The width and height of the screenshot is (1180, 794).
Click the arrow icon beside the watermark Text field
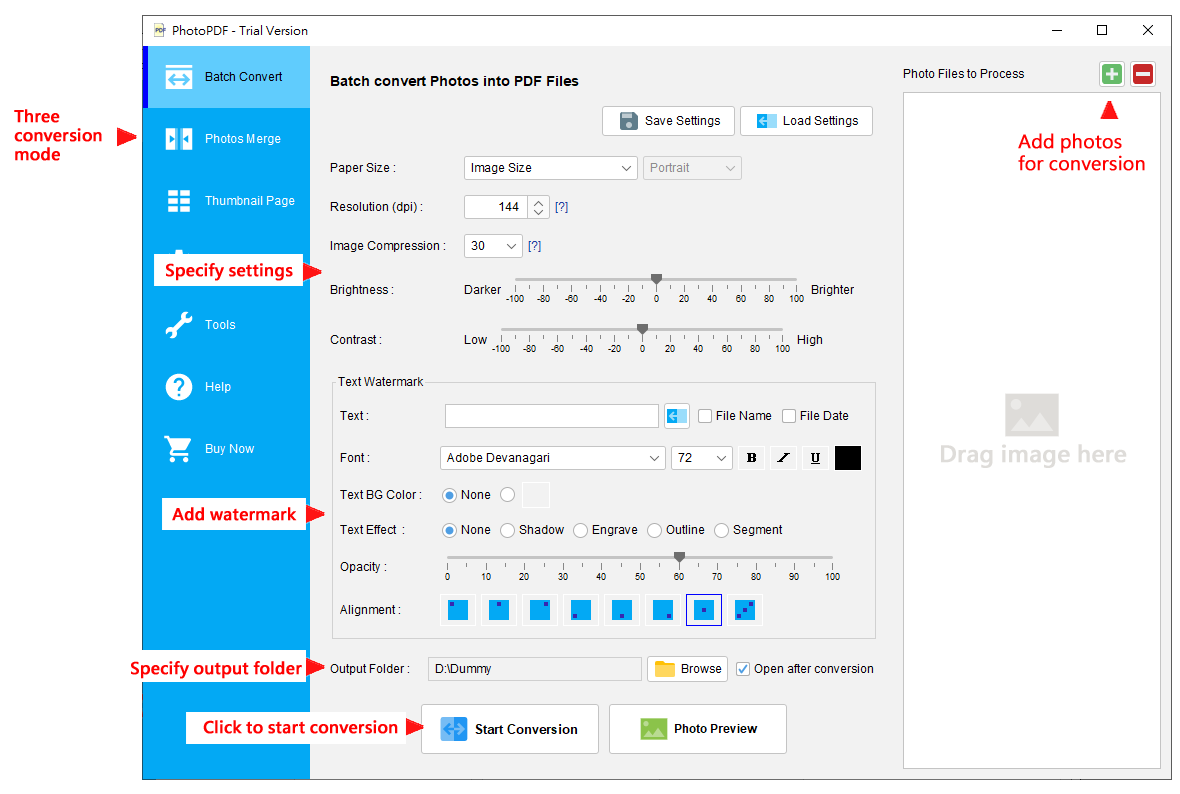[x=677, y=415]
